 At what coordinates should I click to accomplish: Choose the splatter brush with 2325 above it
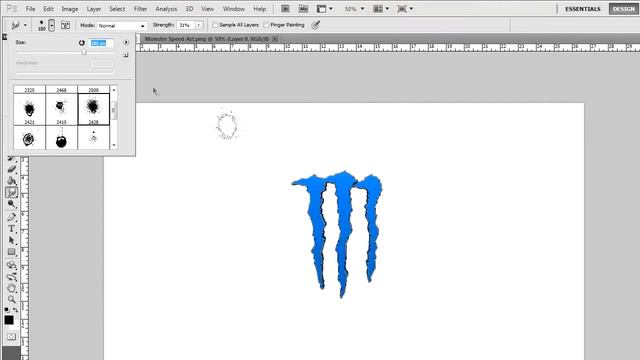29,109
